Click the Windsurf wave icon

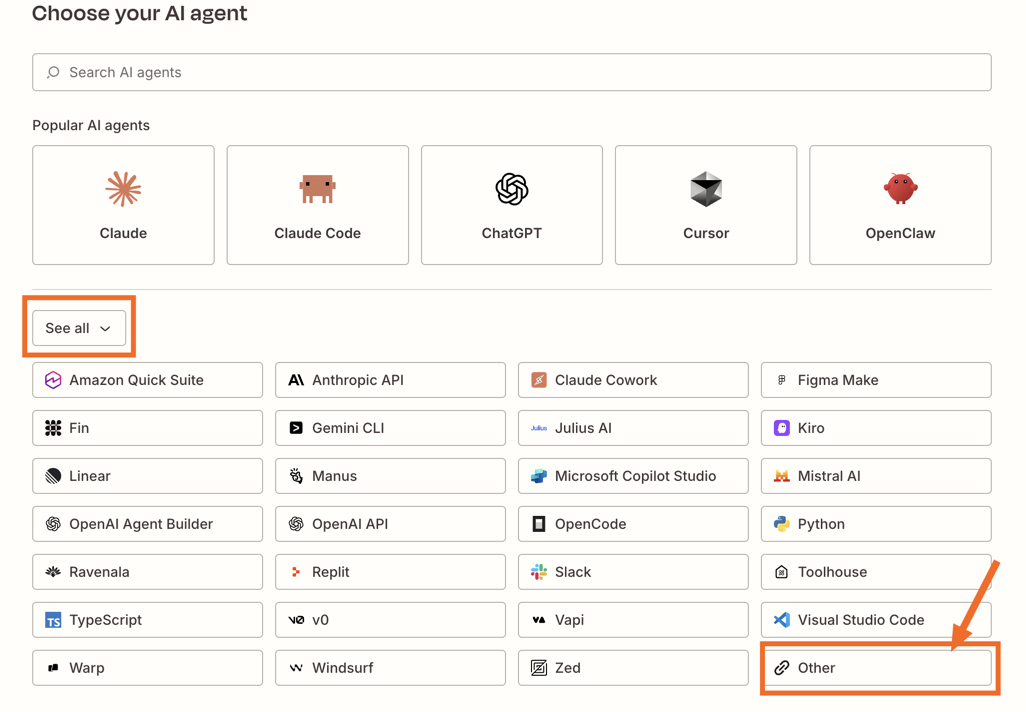[296, 668]
